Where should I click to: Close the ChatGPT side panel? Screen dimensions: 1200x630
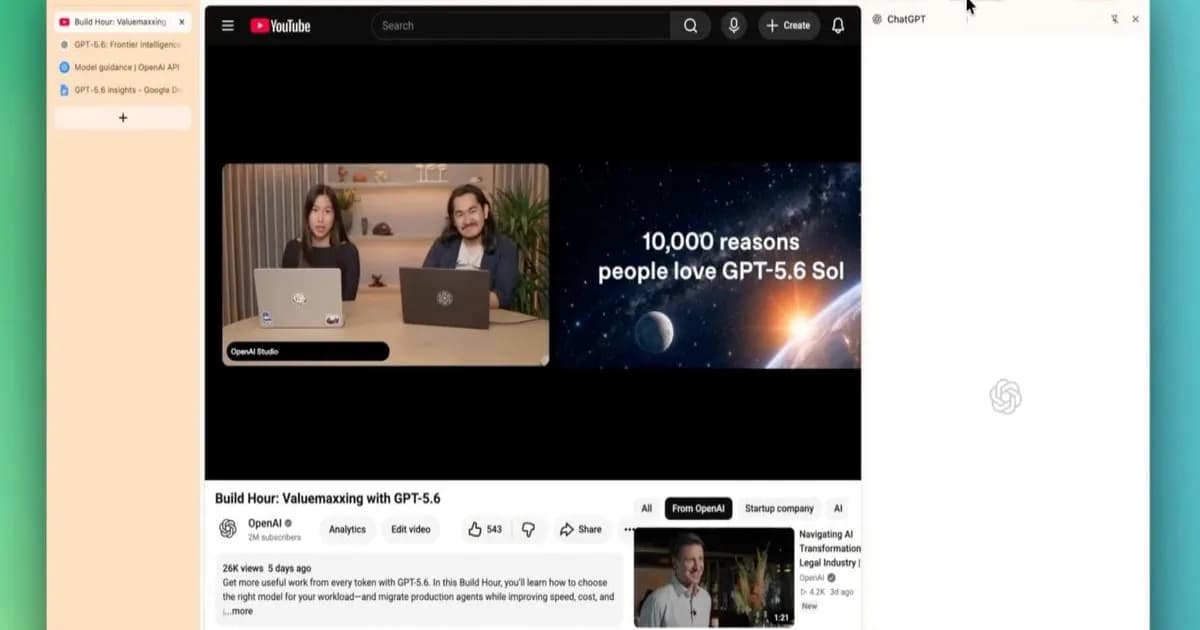pyautogui.click(x=1135, y=19)
